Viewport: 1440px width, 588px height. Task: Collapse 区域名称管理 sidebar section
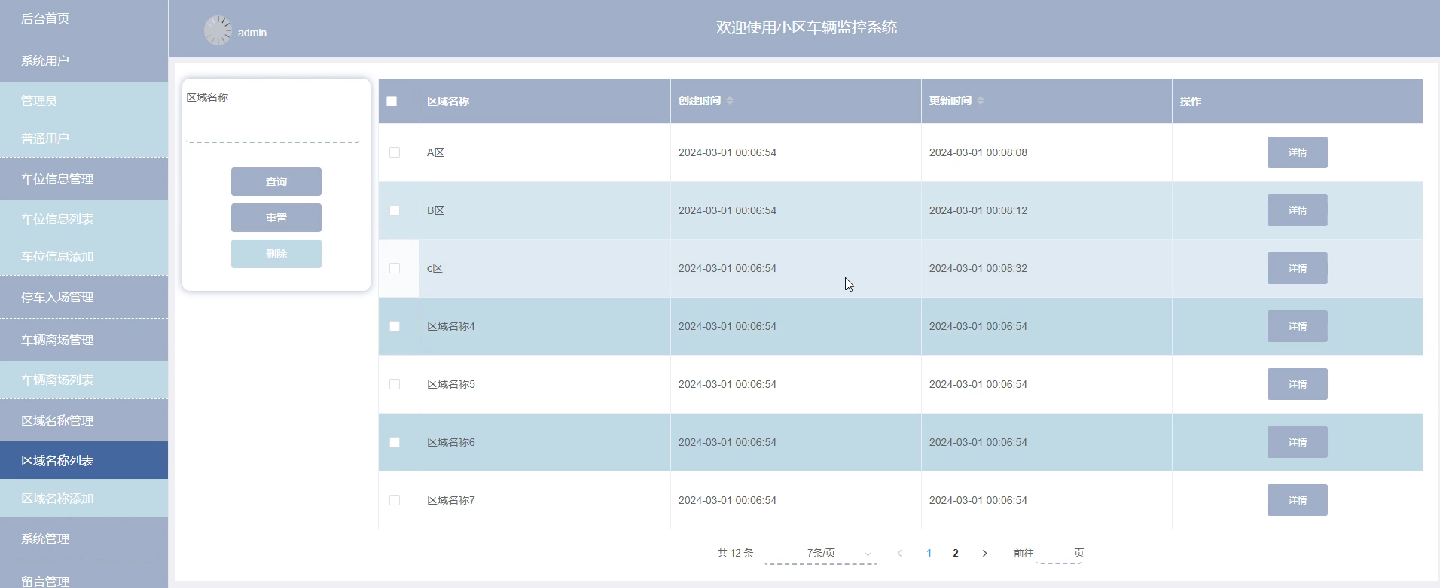point(84,421)
